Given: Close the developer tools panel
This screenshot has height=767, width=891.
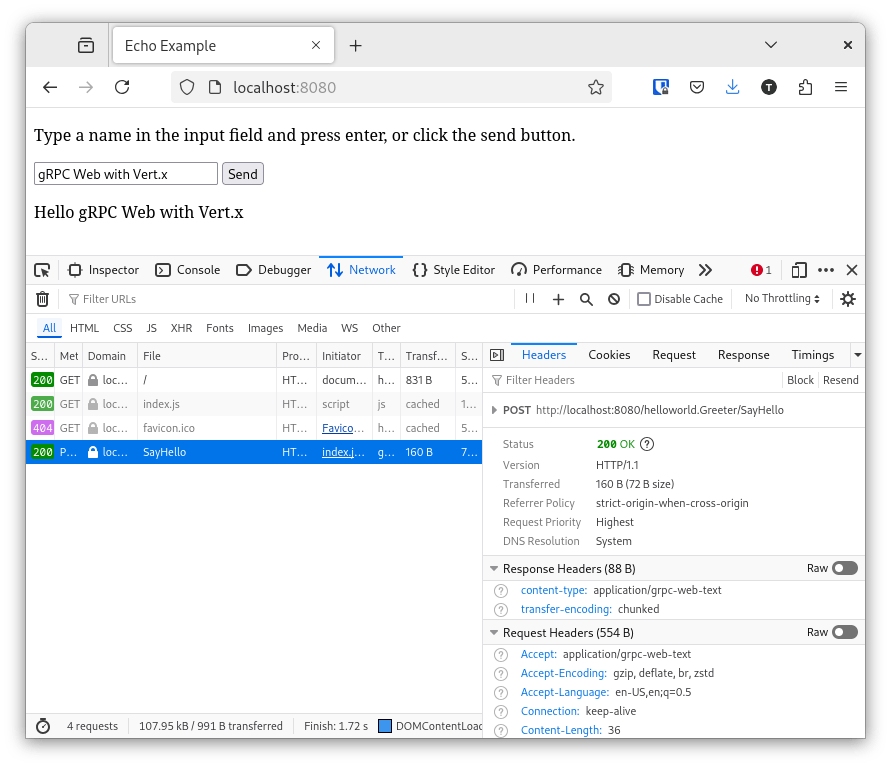Looking at the screenshot, I should 852,270.
